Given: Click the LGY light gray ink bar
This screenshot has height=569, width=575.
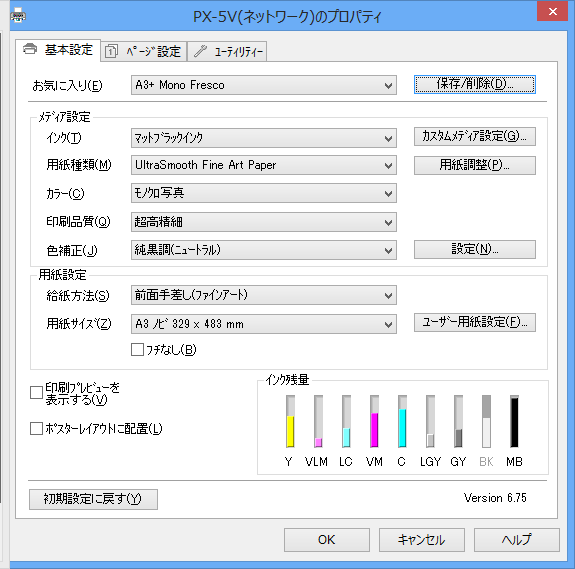Looking at the screenshot, I should pyautogui.click(x=430, y=421).
